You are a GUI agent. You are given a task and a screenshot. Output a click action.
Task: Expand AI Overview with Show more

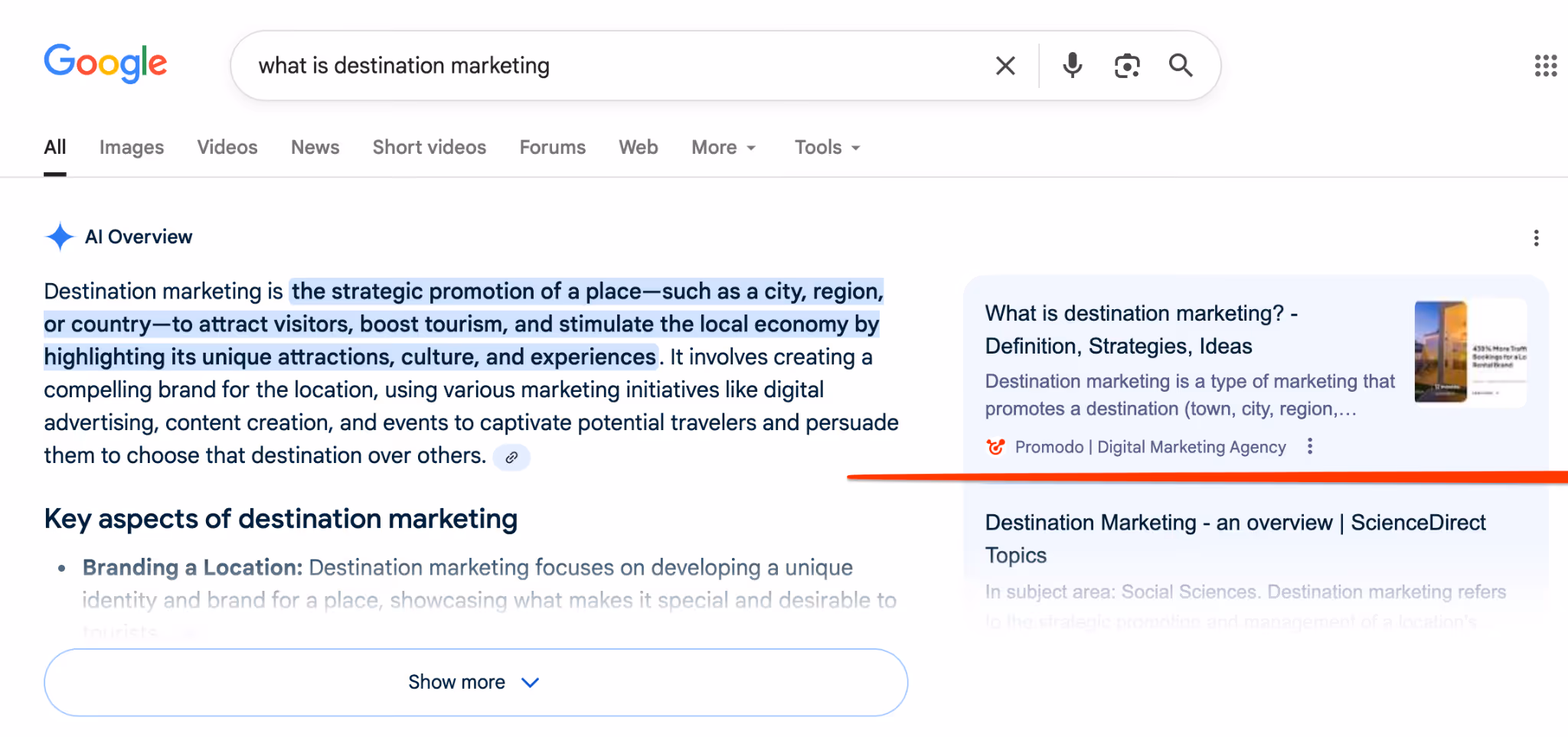(x=475, y=682)
